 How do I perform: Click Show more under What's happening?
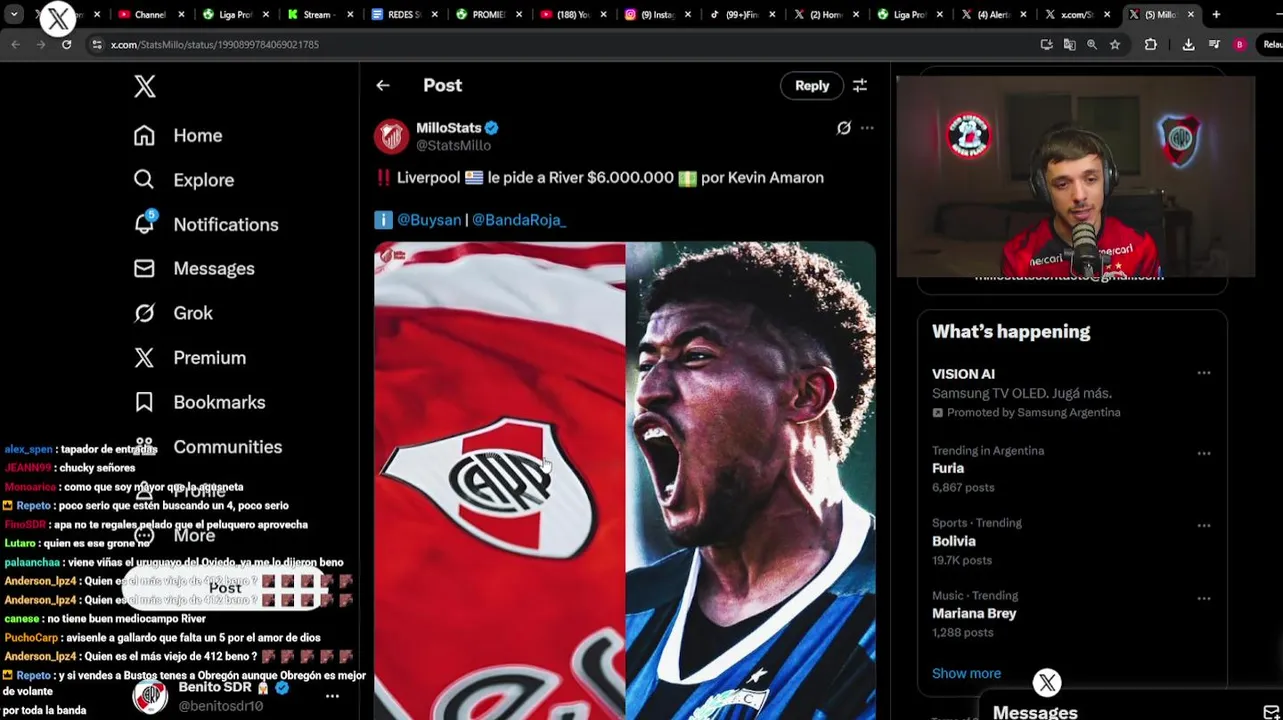[966, 674]
